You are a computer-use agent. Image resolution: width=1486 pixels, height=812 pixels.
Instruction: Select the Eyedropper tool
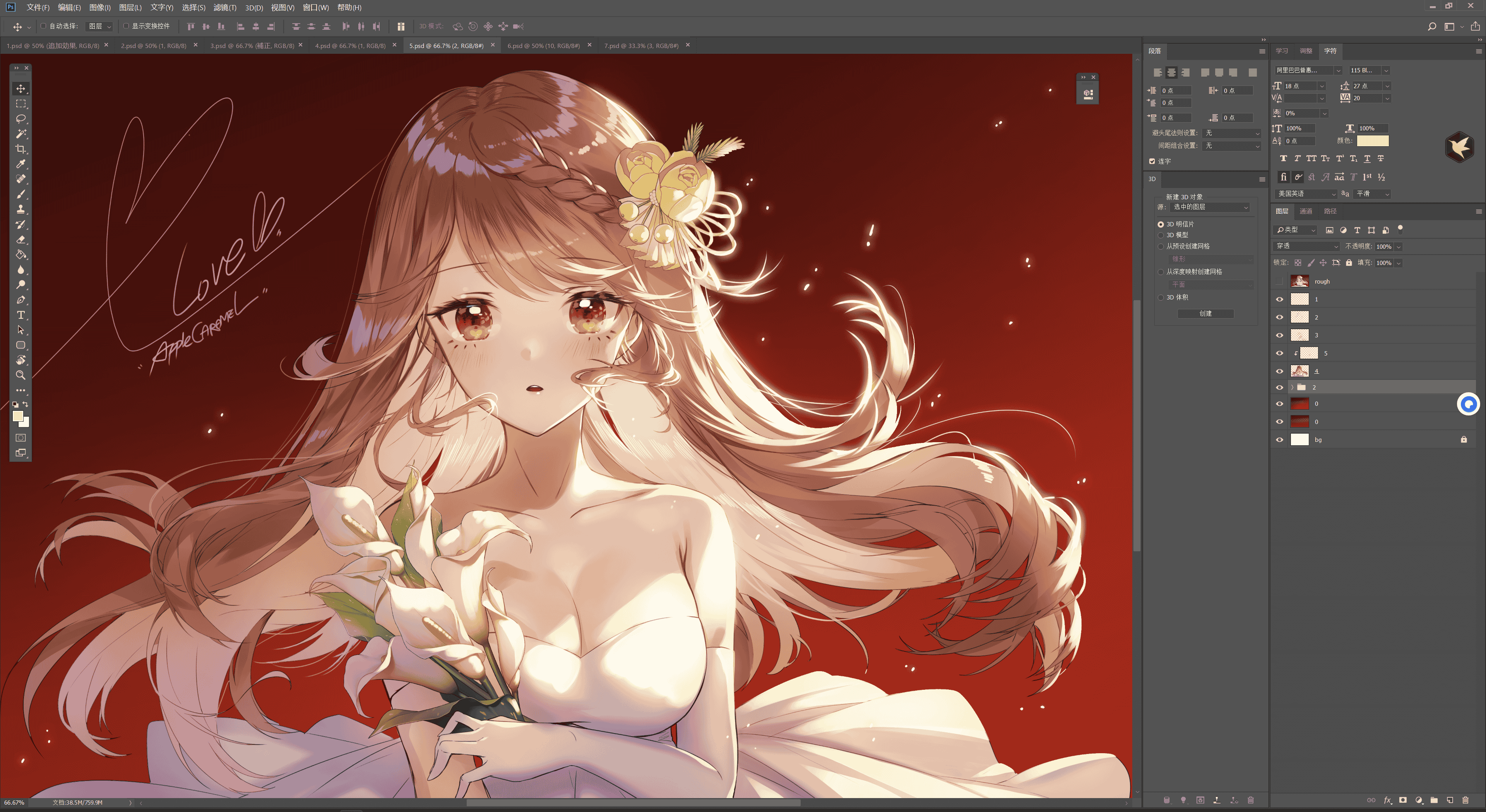click(21, 164)
